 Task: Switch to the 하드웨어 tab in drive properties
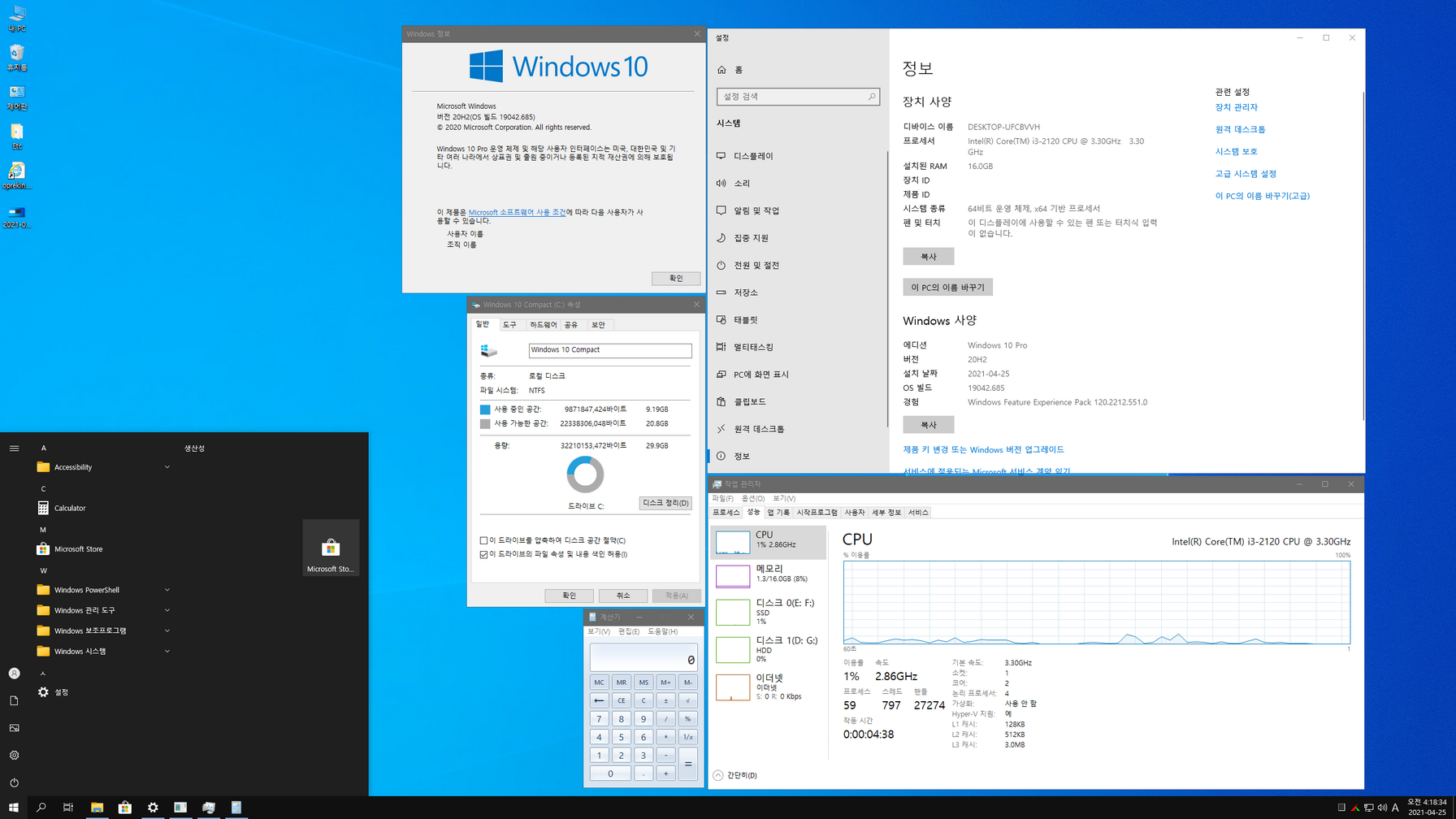[543, 324]
